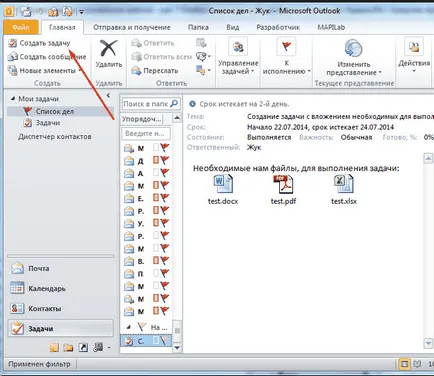Select the Список дел folder
The width and height of the screenshot is (434, 376).
pyautogui.click(x=60, y=111)
